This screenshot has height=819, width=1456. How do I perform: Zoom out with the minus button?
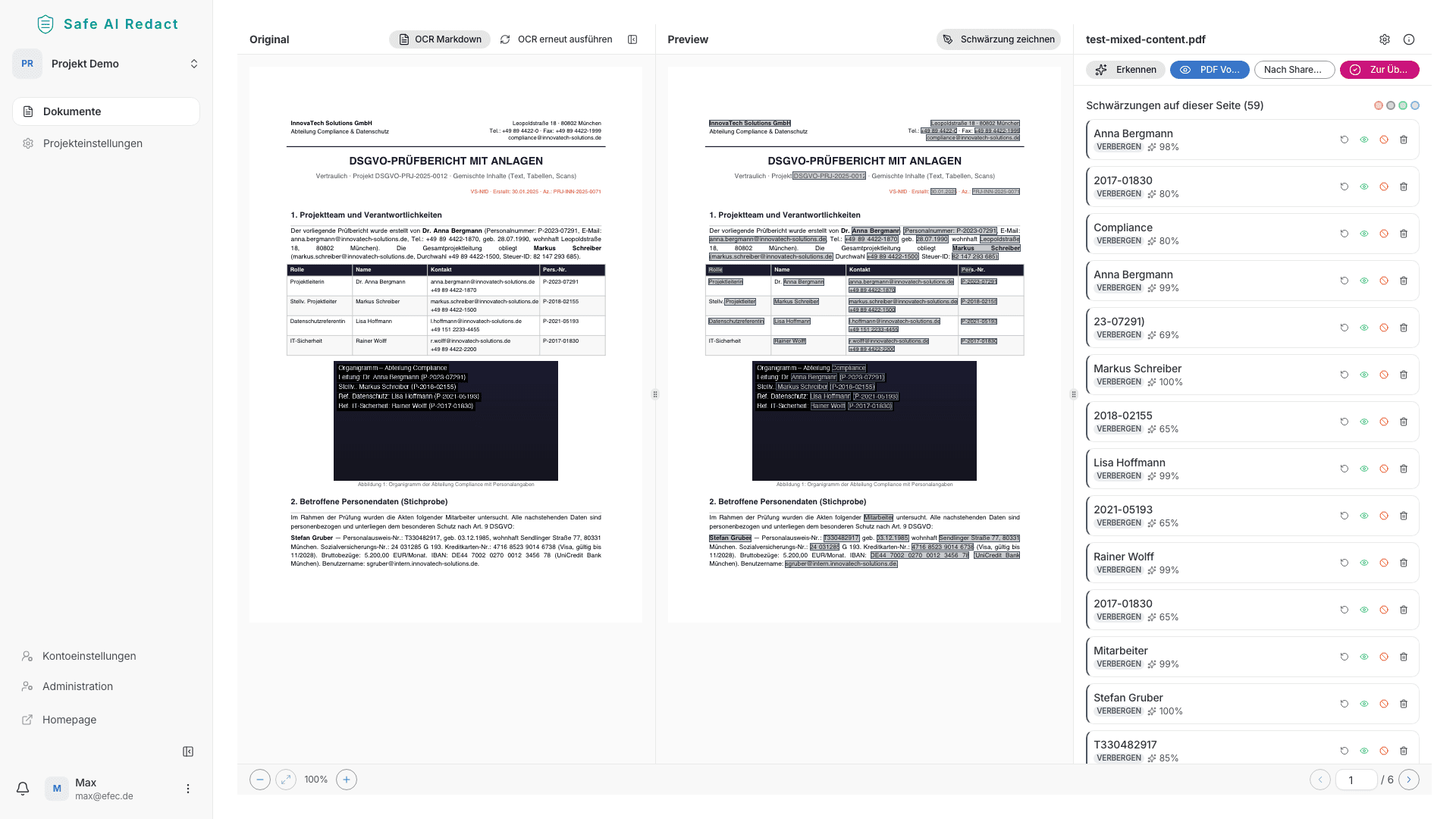pyautogui.click(x=260, y=780)
